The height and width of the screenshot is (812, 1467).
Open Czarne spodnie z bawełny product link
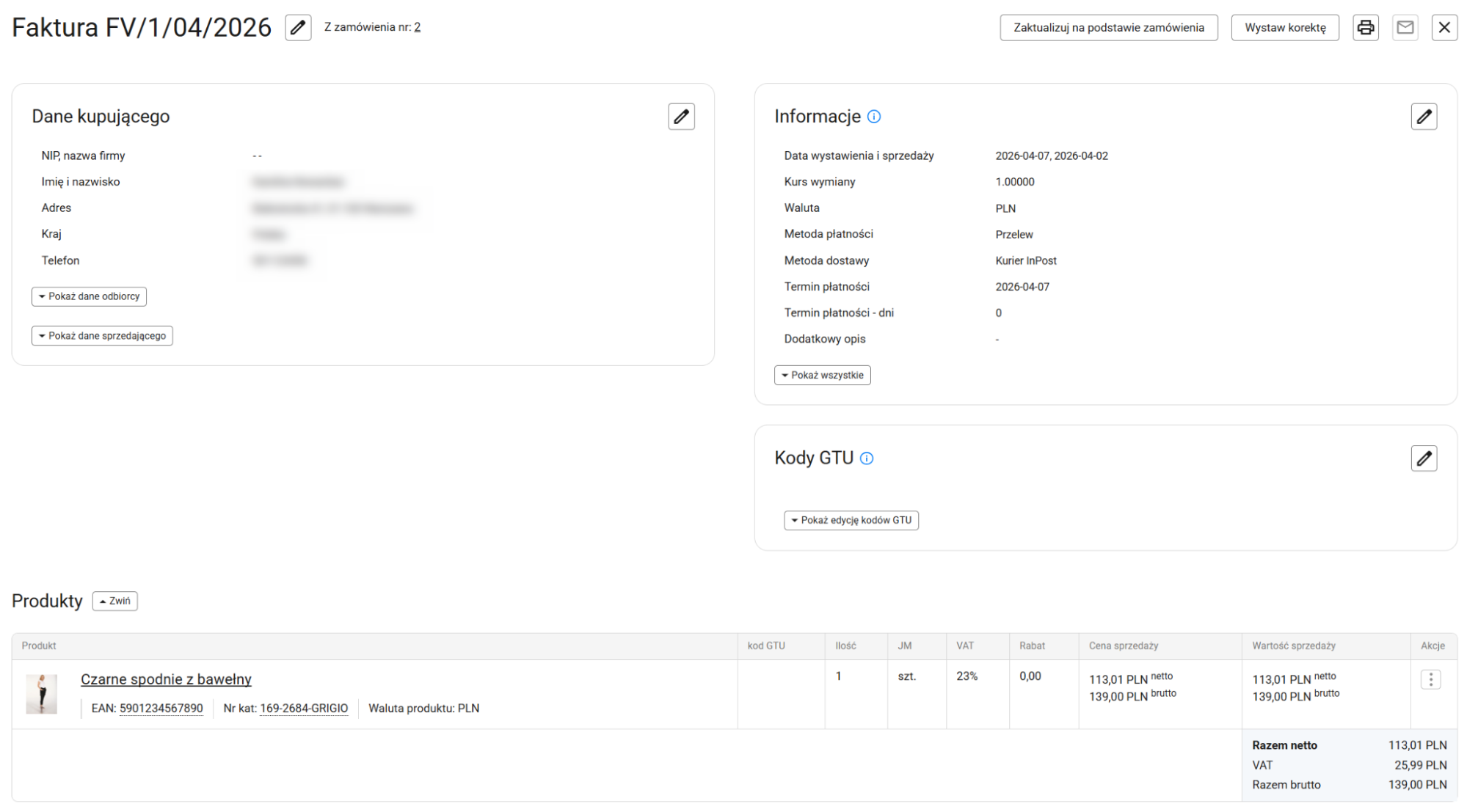(x=166, y=679)
